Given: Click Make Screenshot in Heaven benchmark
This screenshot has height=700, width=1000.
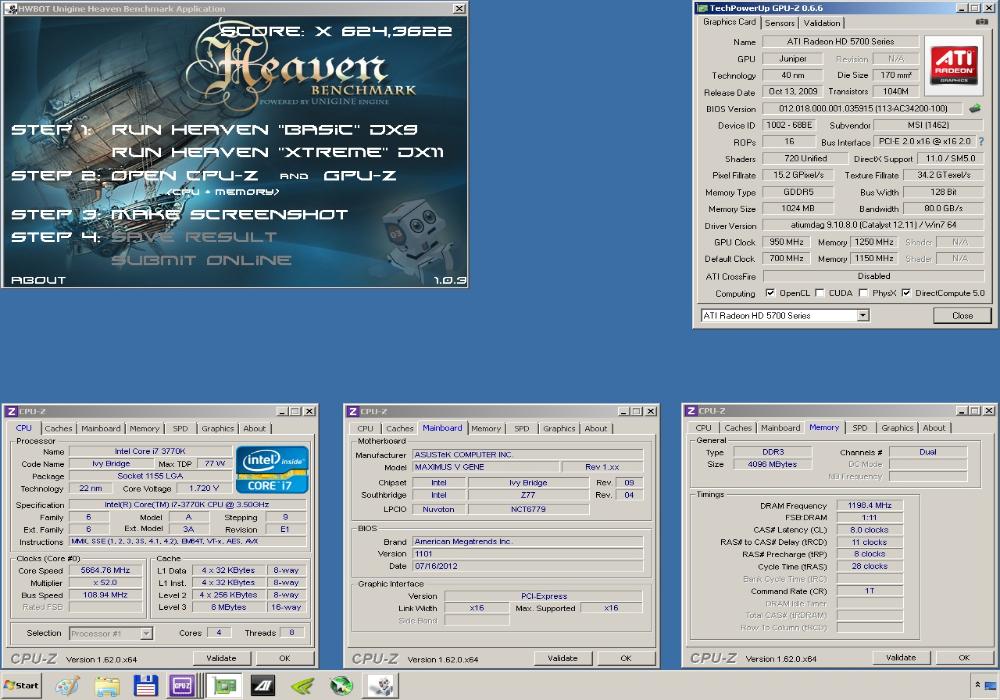Looking at the screenshot, I should [x=230, y=214].
